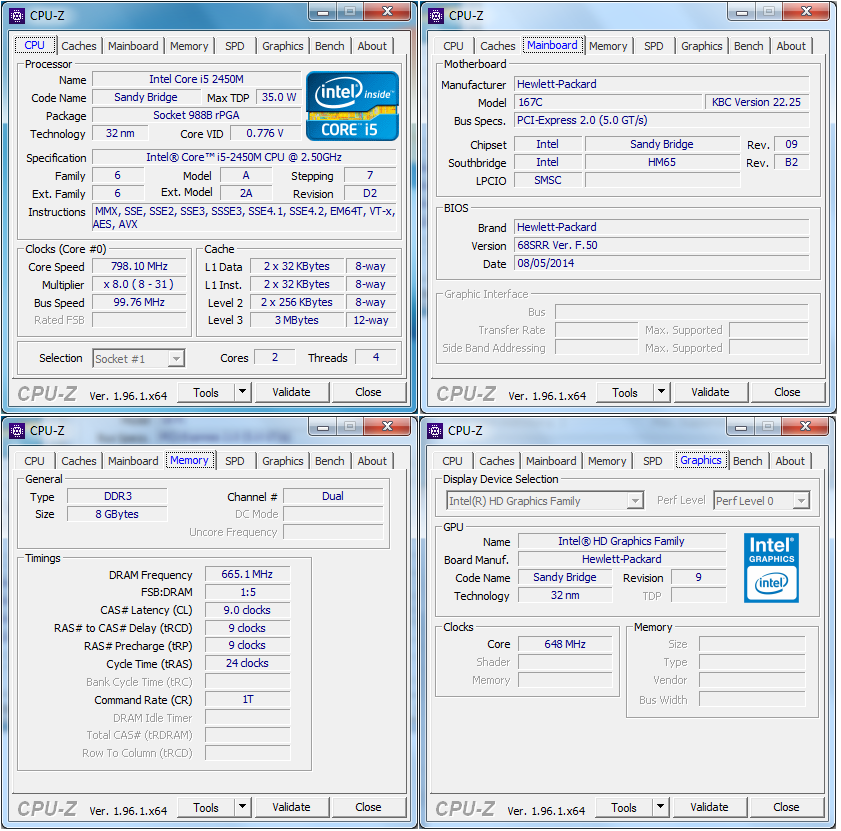
Task: Open Memory tab in Graphics window
Action: 607,461
